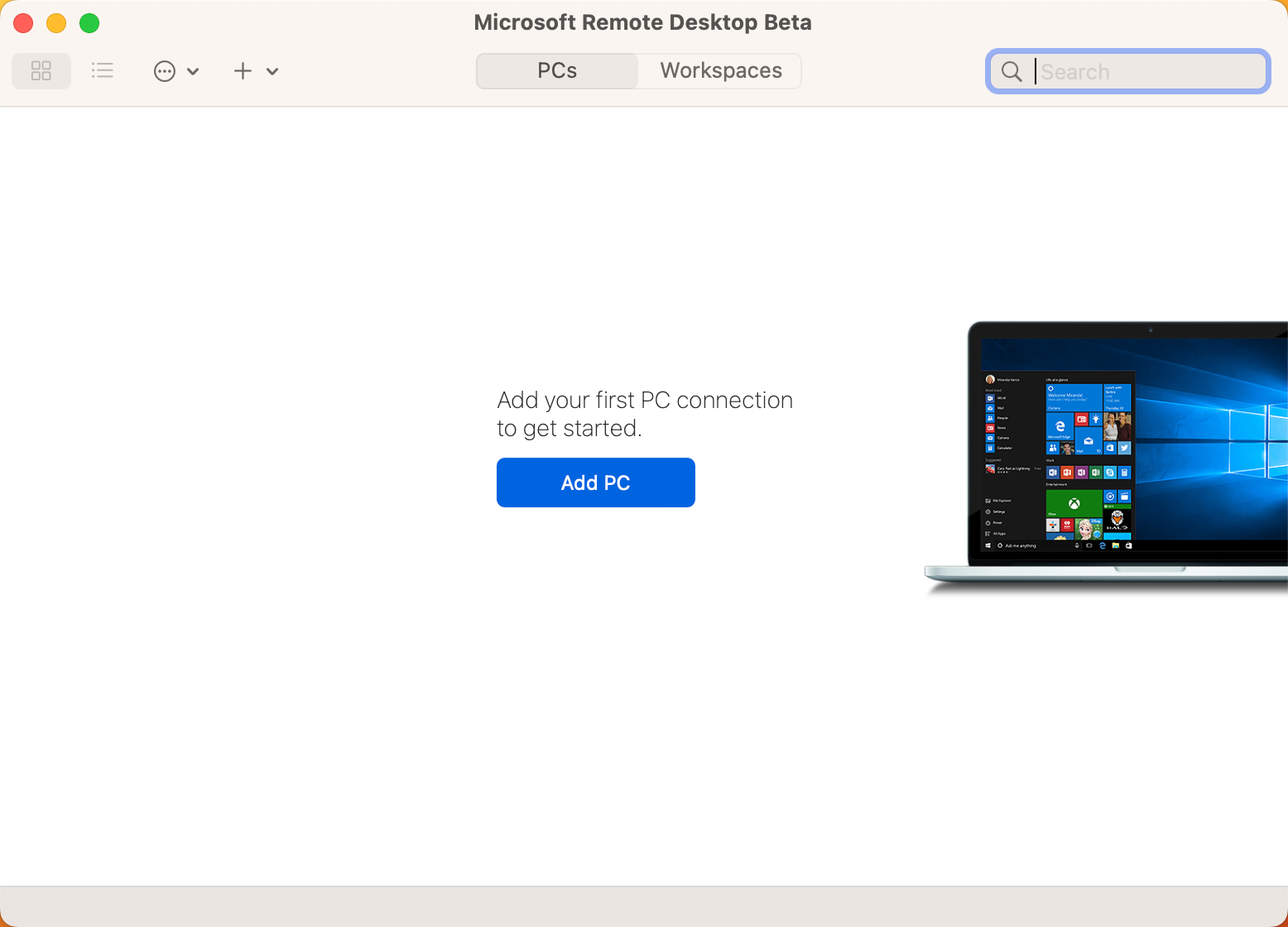Expand the chevron beside the plus icon
Screen dimensions: 1288x927
coord(272,71)
